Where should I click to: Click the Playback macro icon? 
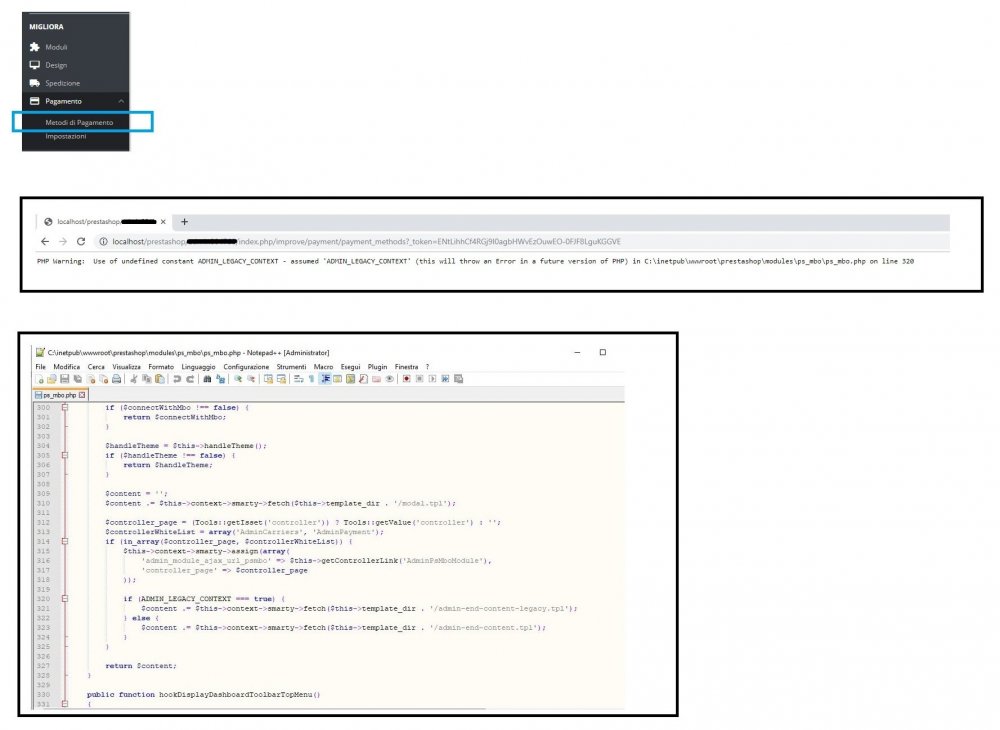pos(432,379)
